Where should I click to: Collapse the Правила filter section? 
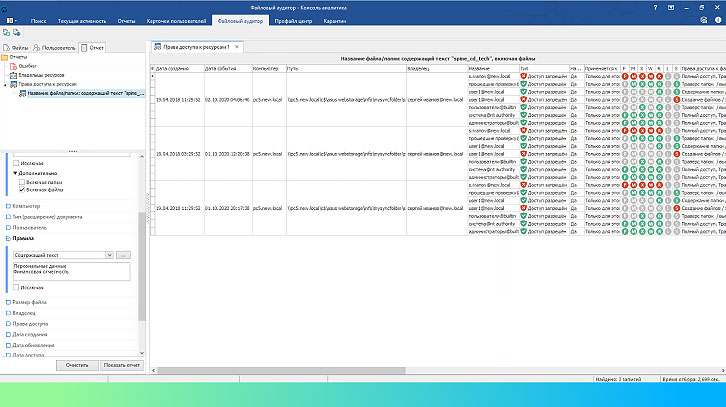tap(8, 238)
